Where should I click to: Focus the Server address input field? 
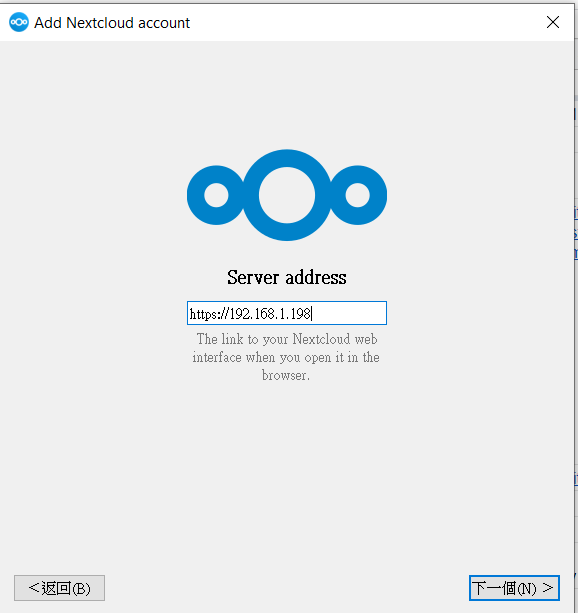click(x=287, y=313)
